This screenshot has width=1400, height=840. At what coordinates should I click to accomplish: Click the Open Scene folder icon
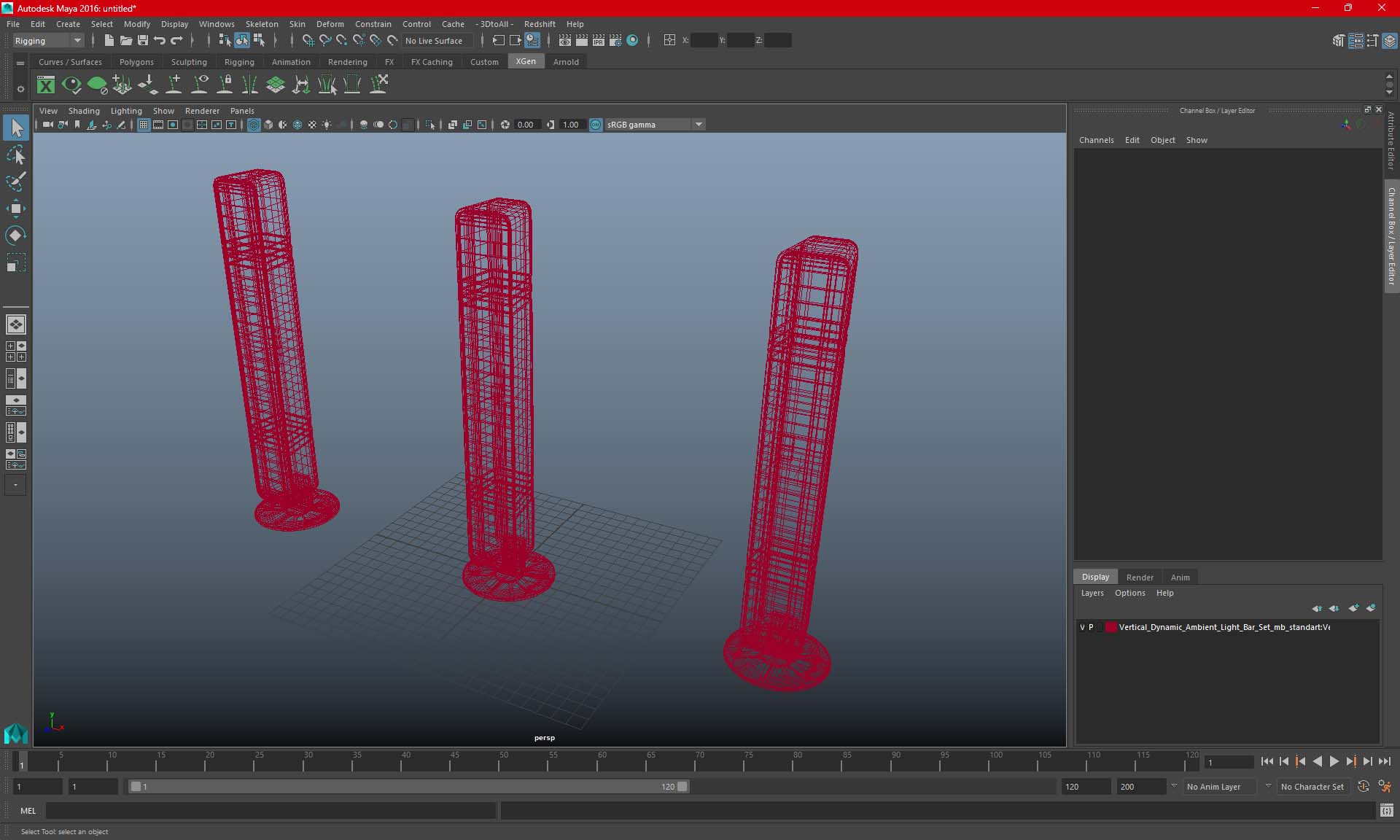point(125,41)
